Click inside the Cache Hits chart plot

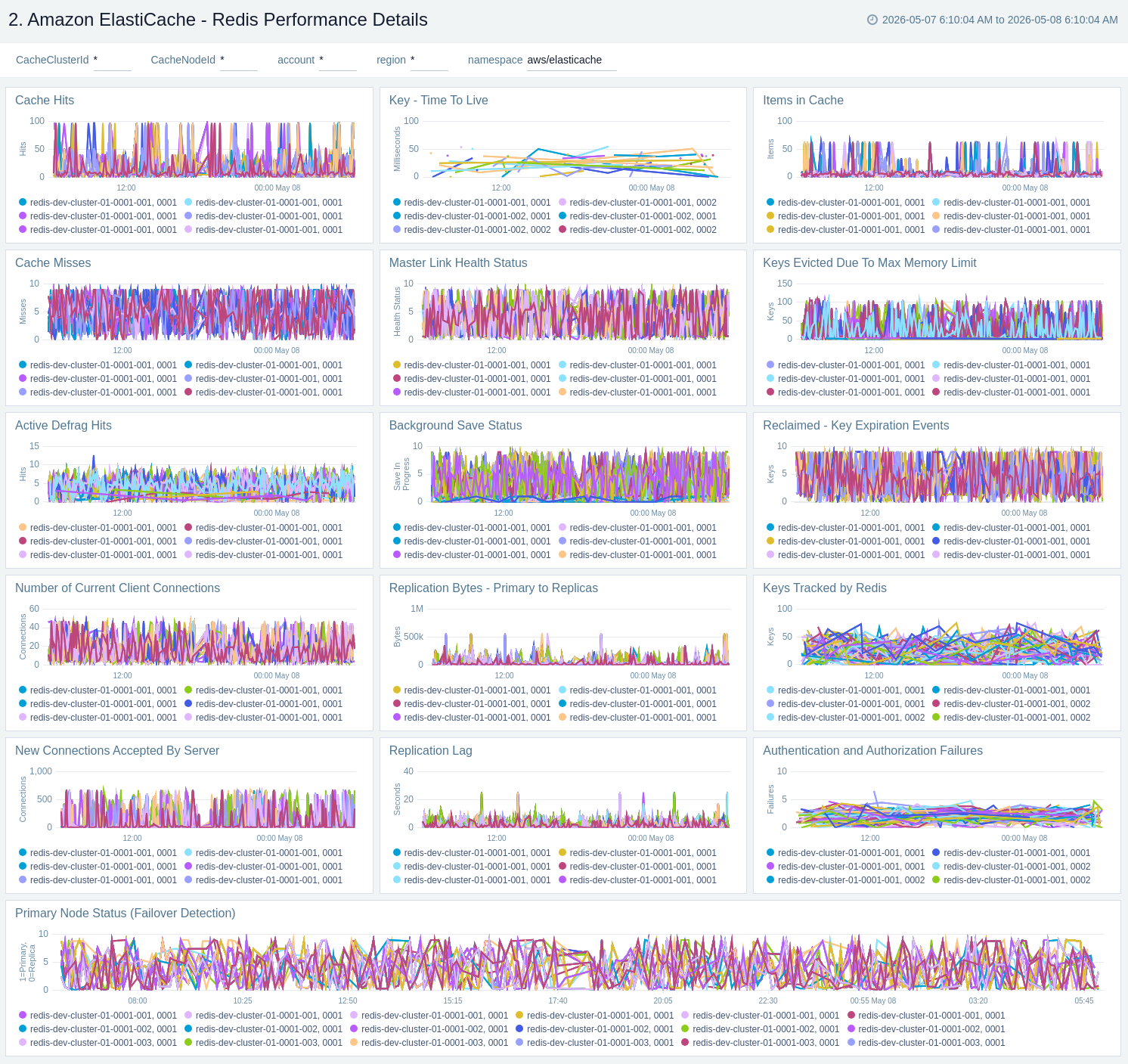pyautogui.click(x=203, y=149)
